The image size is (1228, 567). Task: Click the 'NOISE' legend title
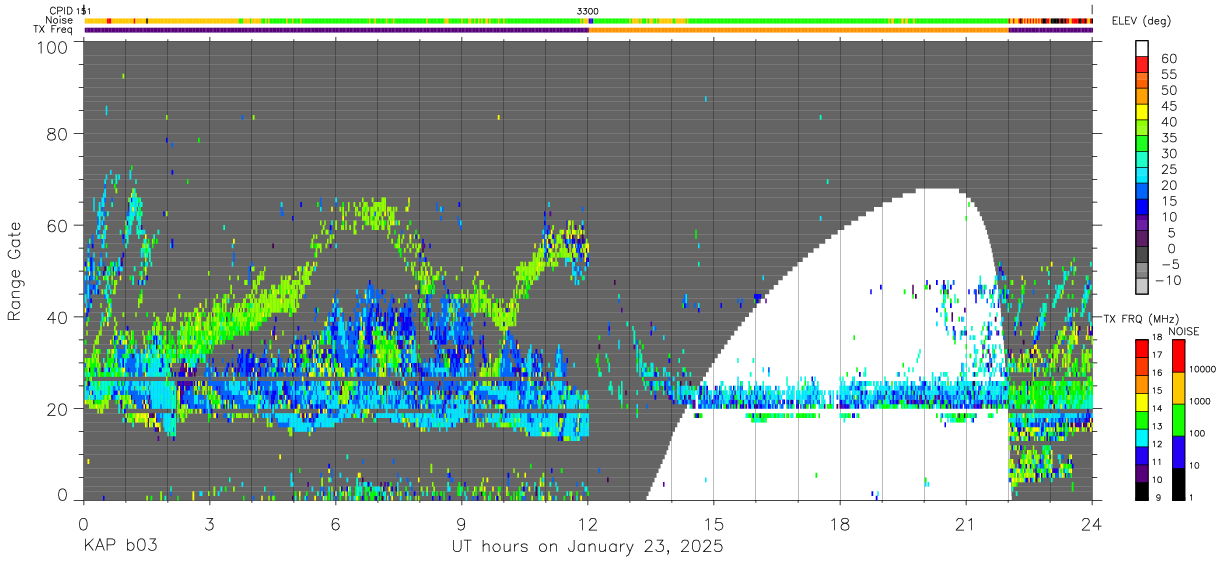(x=1186, y=331)
